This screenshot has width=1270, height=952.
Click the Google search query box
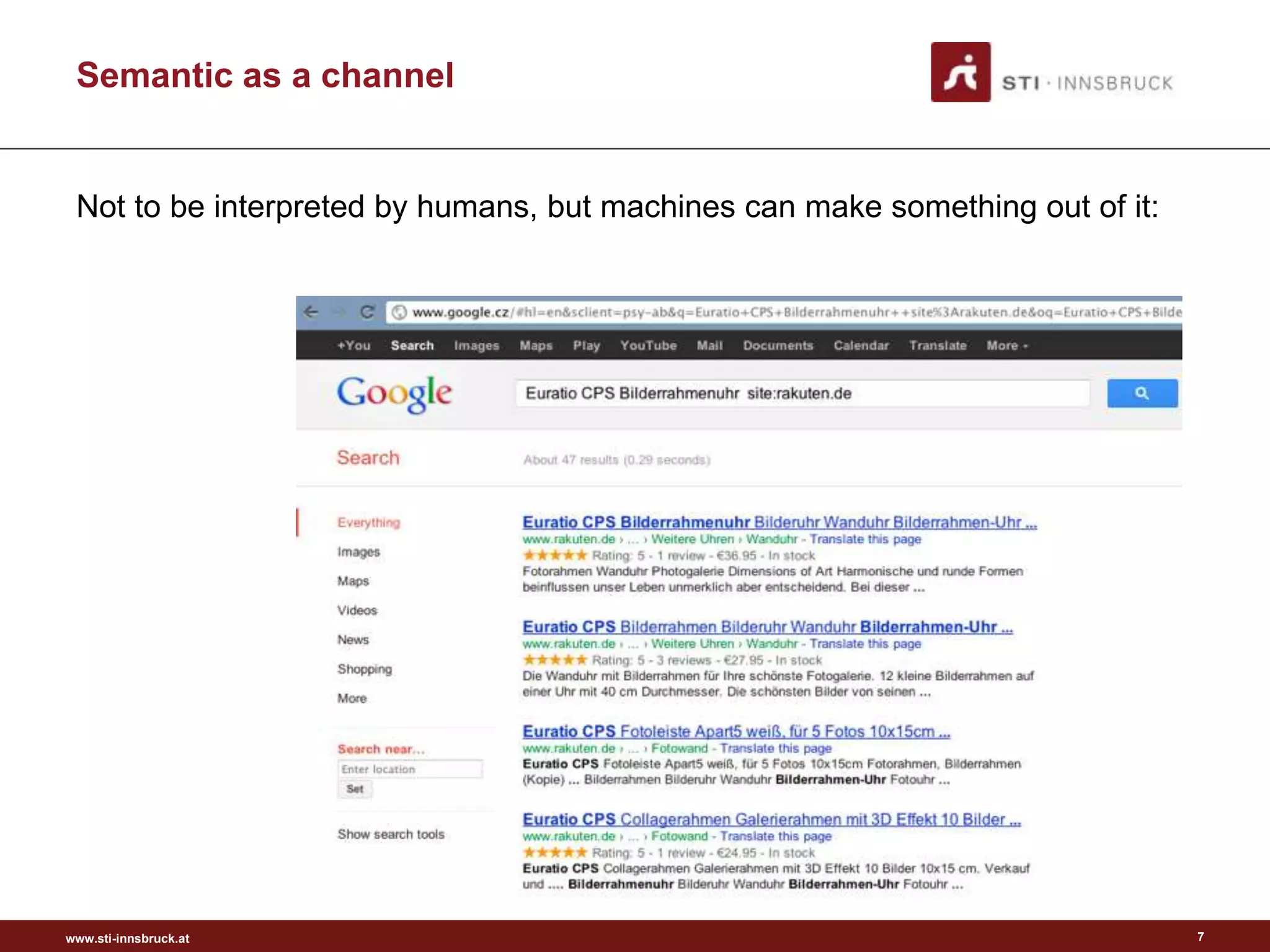pyautogui.click(x=802, y=394)
